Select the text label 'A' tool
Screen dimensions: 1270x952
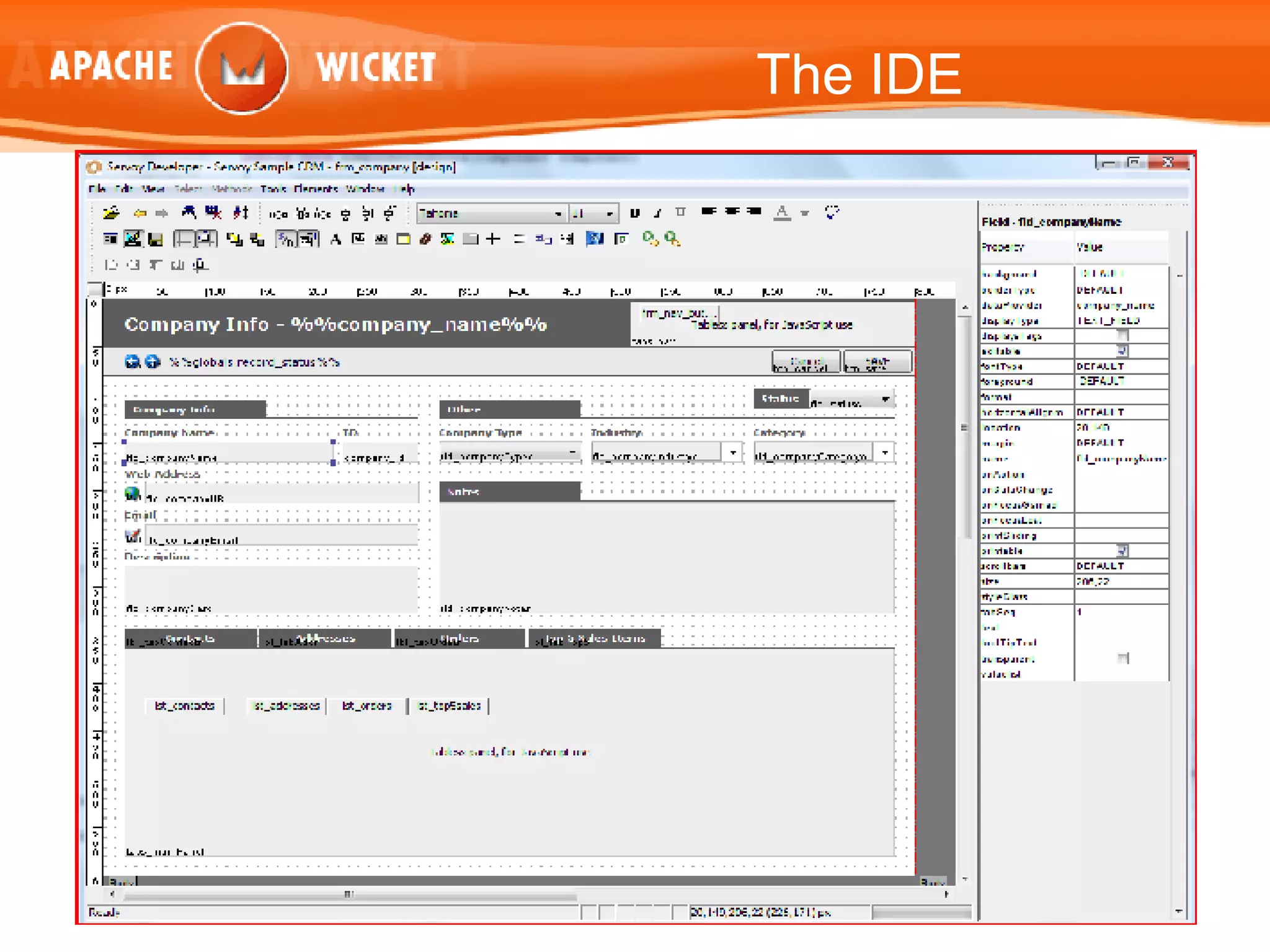point(335,239)
